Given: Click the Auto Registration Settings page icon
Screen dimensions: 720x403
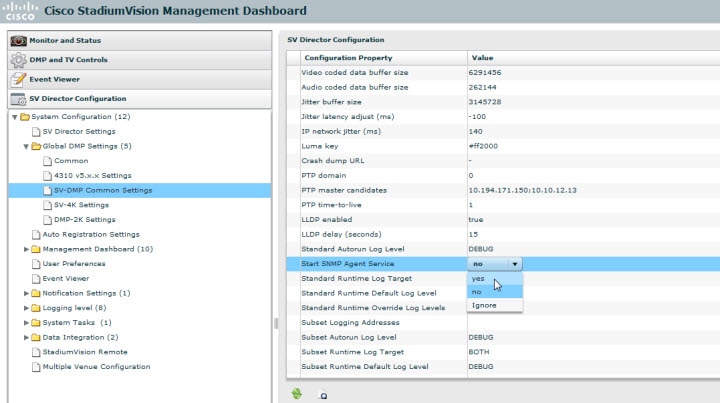Looking at the screenshot, I should [36, 235].
